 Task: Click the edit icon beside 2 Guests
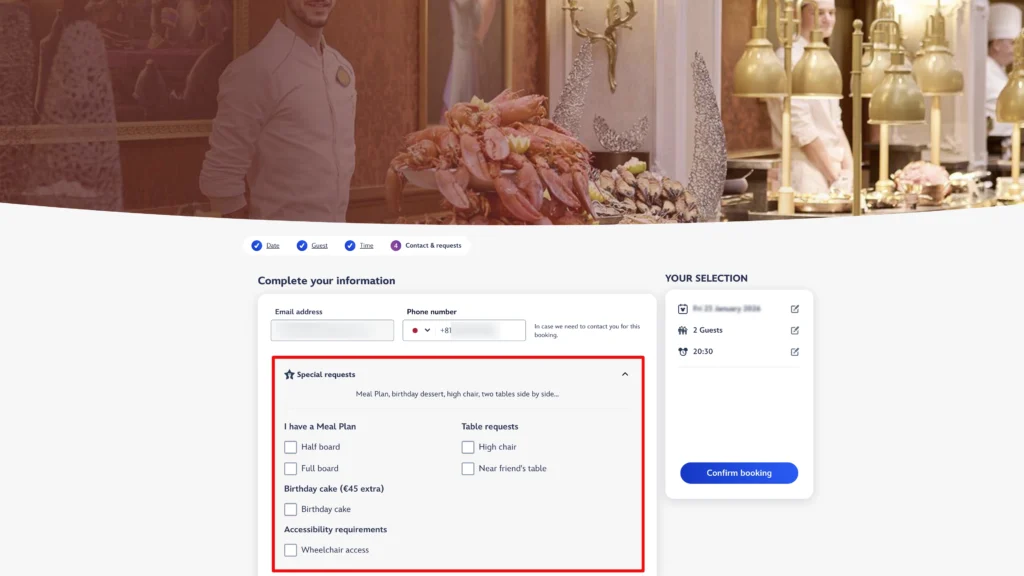[x=795, y=330]
